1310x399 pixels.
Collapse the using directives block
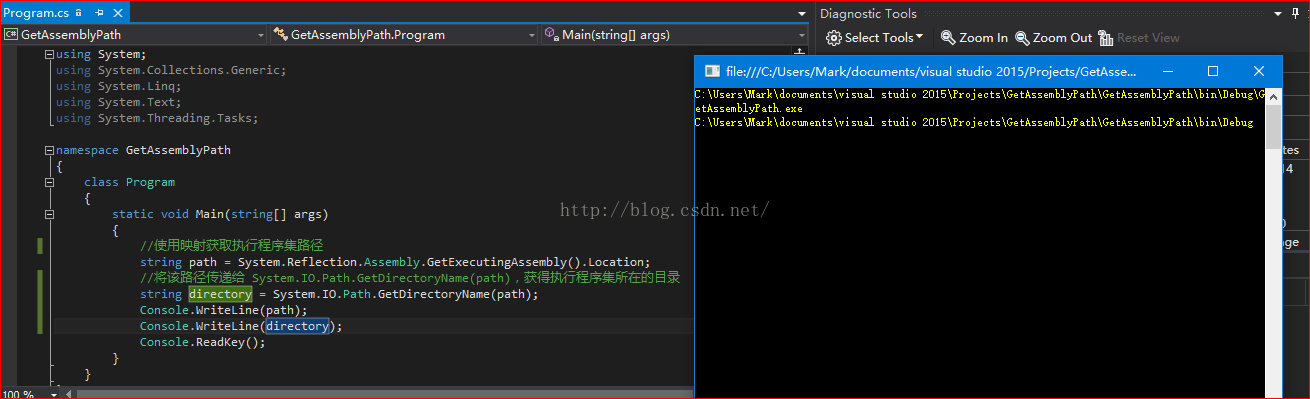coord(48,55)
